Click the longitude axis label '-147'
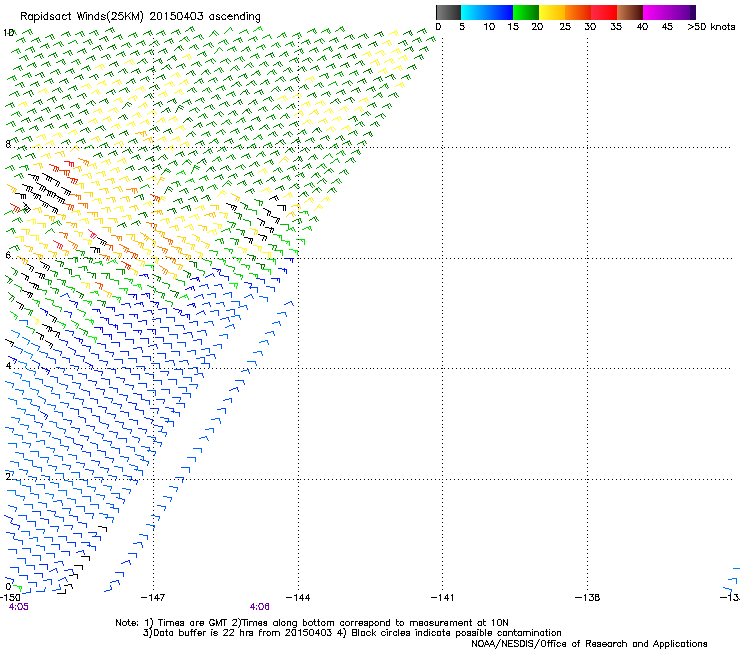Viewport: 740px width, 650px height. pyautogui.click(x=153, y=598)
